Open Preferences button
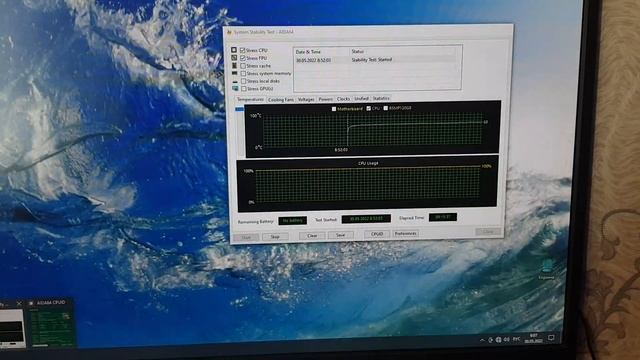The width and height of the screenshot is (640, 360). click(x=405, y=233)
